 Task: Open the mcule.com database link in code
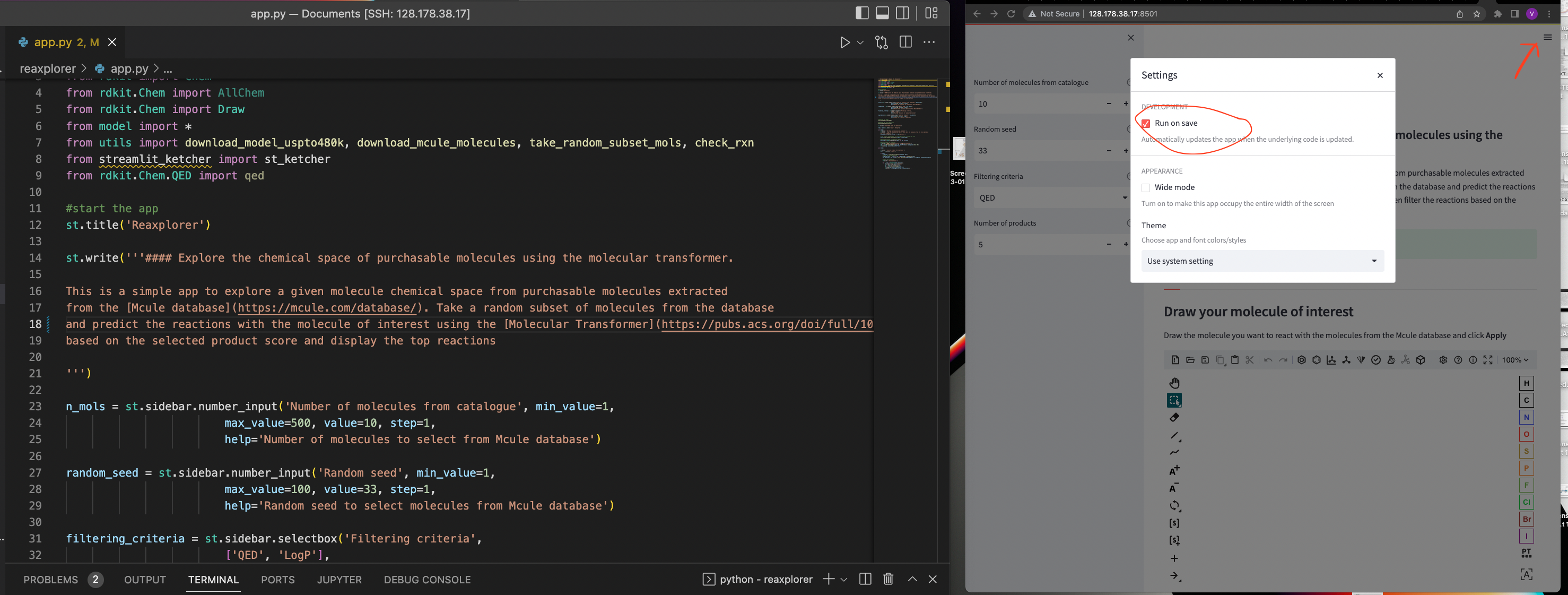click(326, 308)
